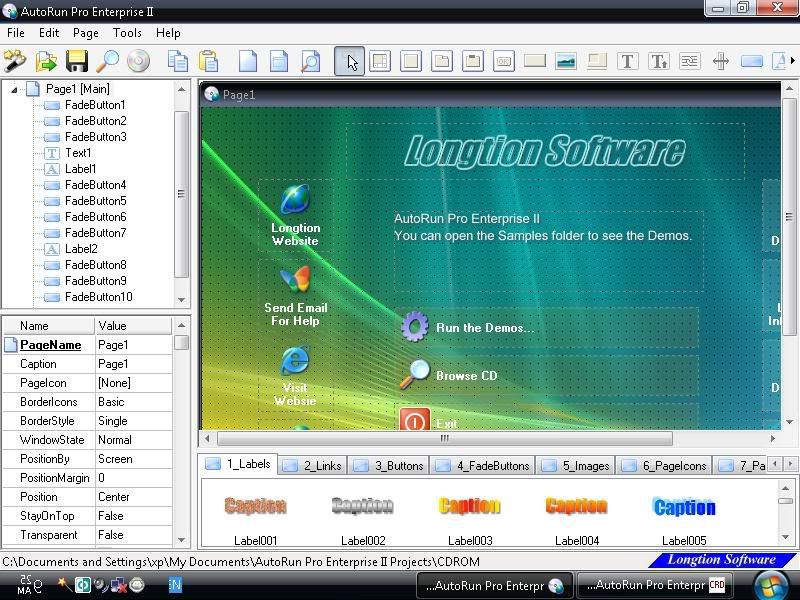The width and height of the screenshot is (800, 600).
Task: Click the 'Browse CD' button on canvas
Action: [x=548, y=376]
